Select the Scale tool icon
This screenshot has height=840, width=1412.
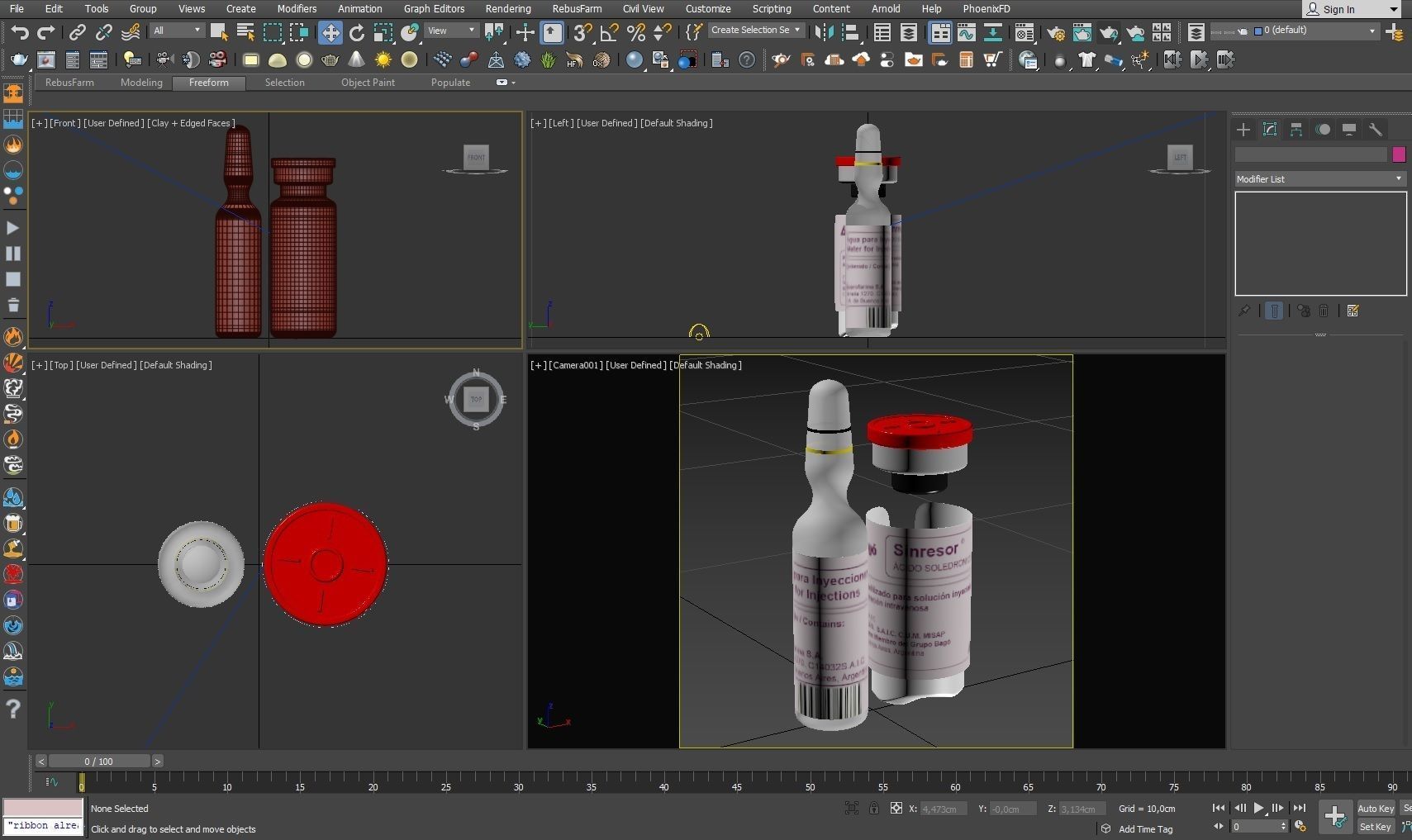(383, 32)
